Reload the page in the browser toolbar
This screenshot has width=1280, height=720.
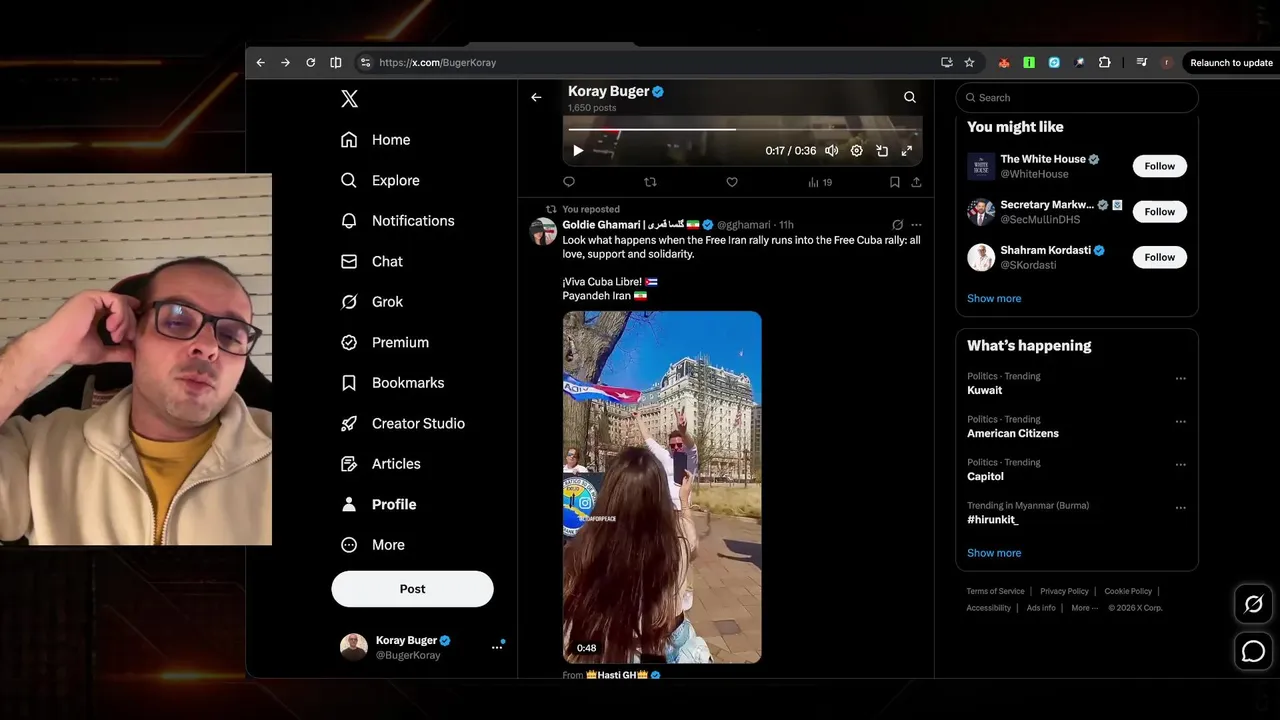click(311, 62)
